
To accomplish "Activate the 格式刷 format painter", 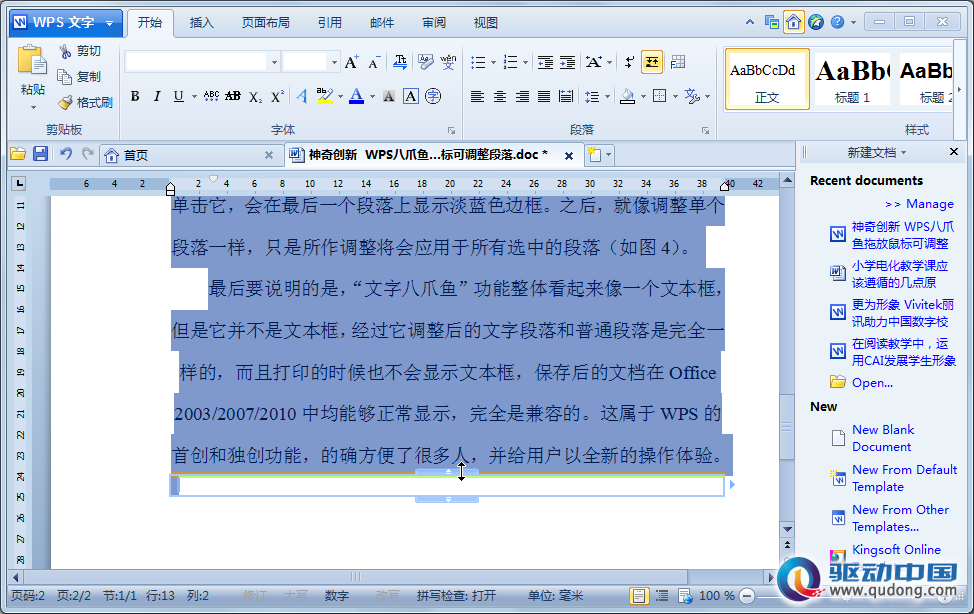I will [x=86, y=102].
